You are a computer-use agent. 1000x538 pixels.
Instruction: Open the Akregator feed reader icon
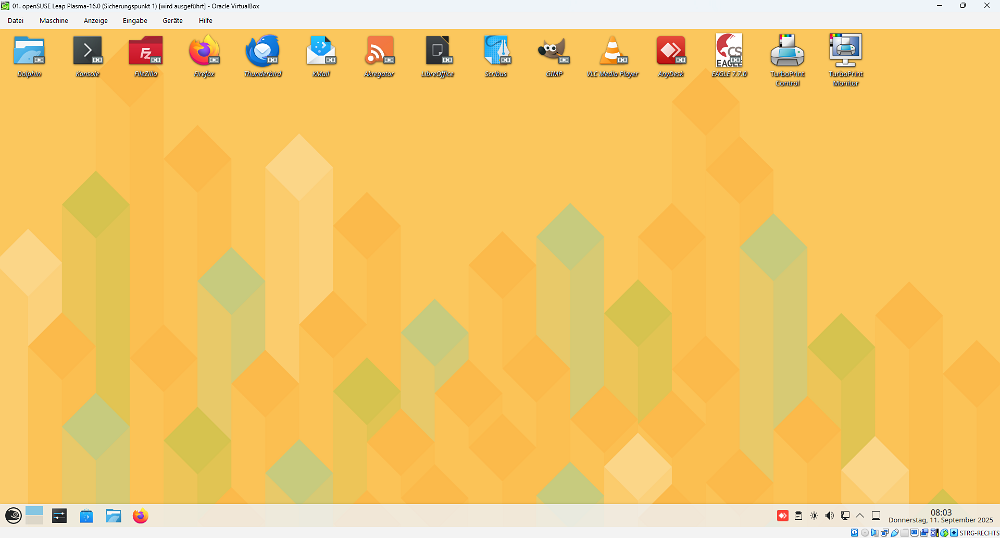(380, 51)
